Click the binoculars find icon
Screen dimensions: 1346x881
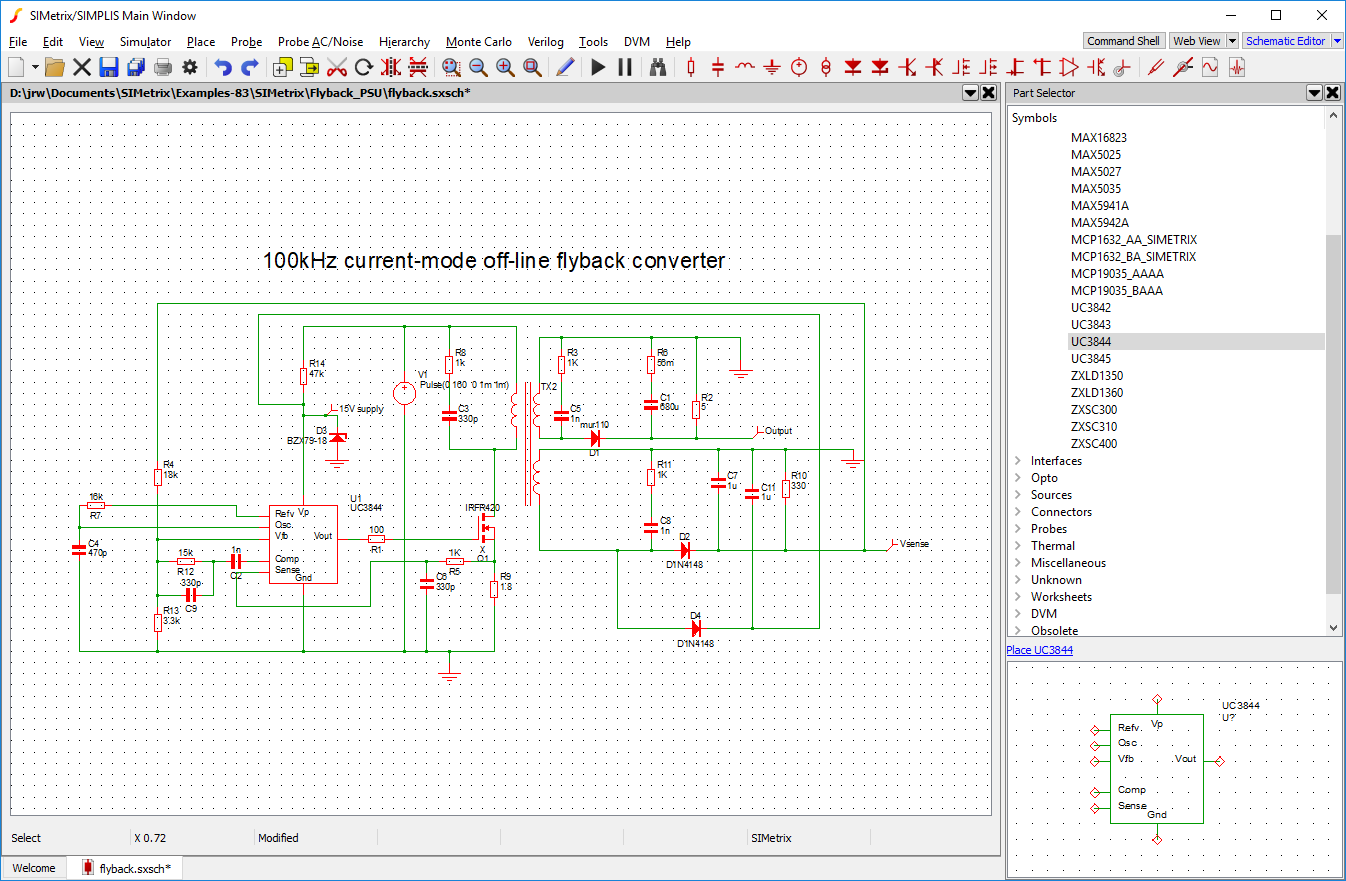[658, 67]
